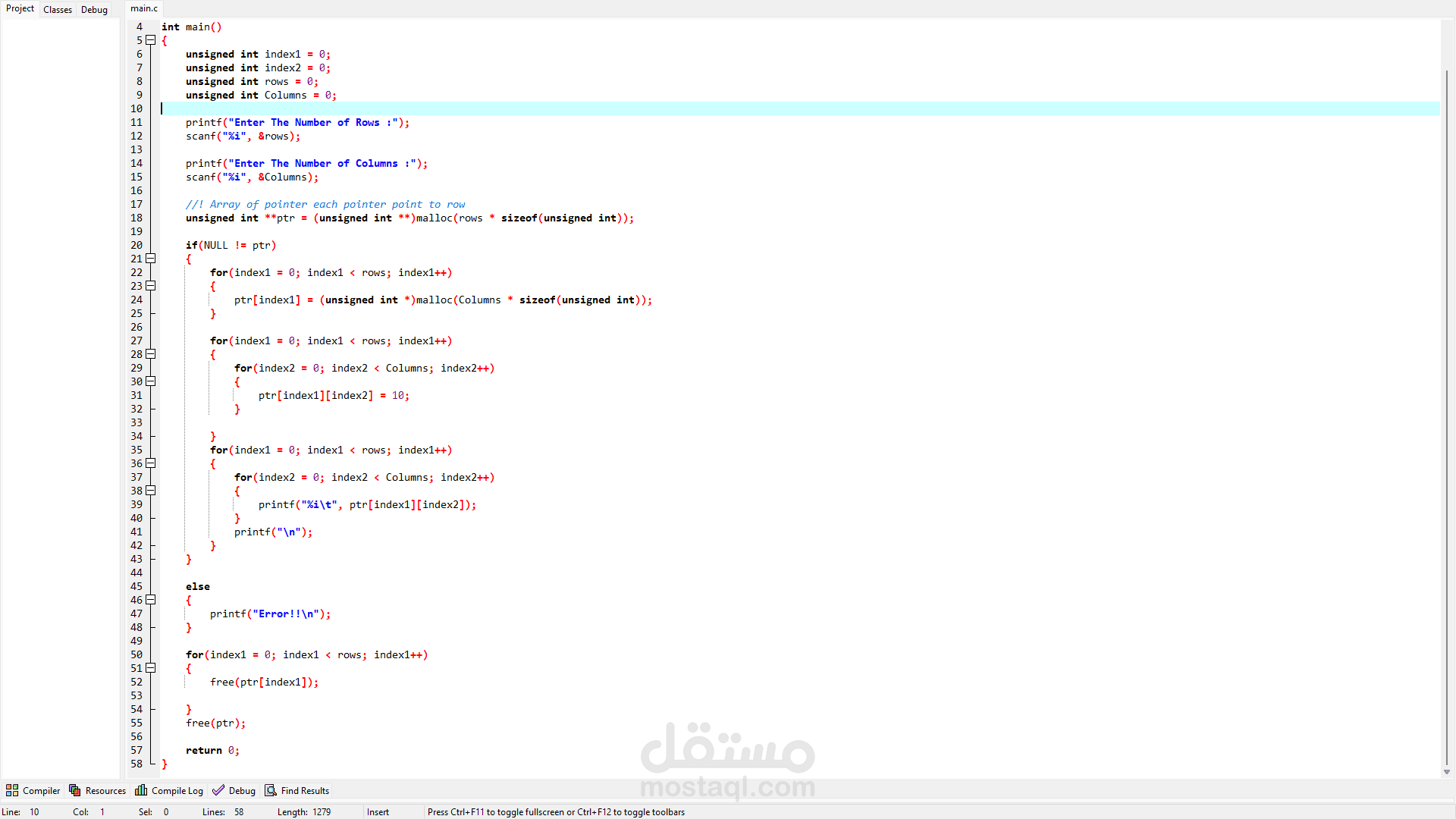Image resolution: width=1456 pixels, height=819 pixels.
Task: Collapse the free loop fold at line 51
Action: (151, 668)
